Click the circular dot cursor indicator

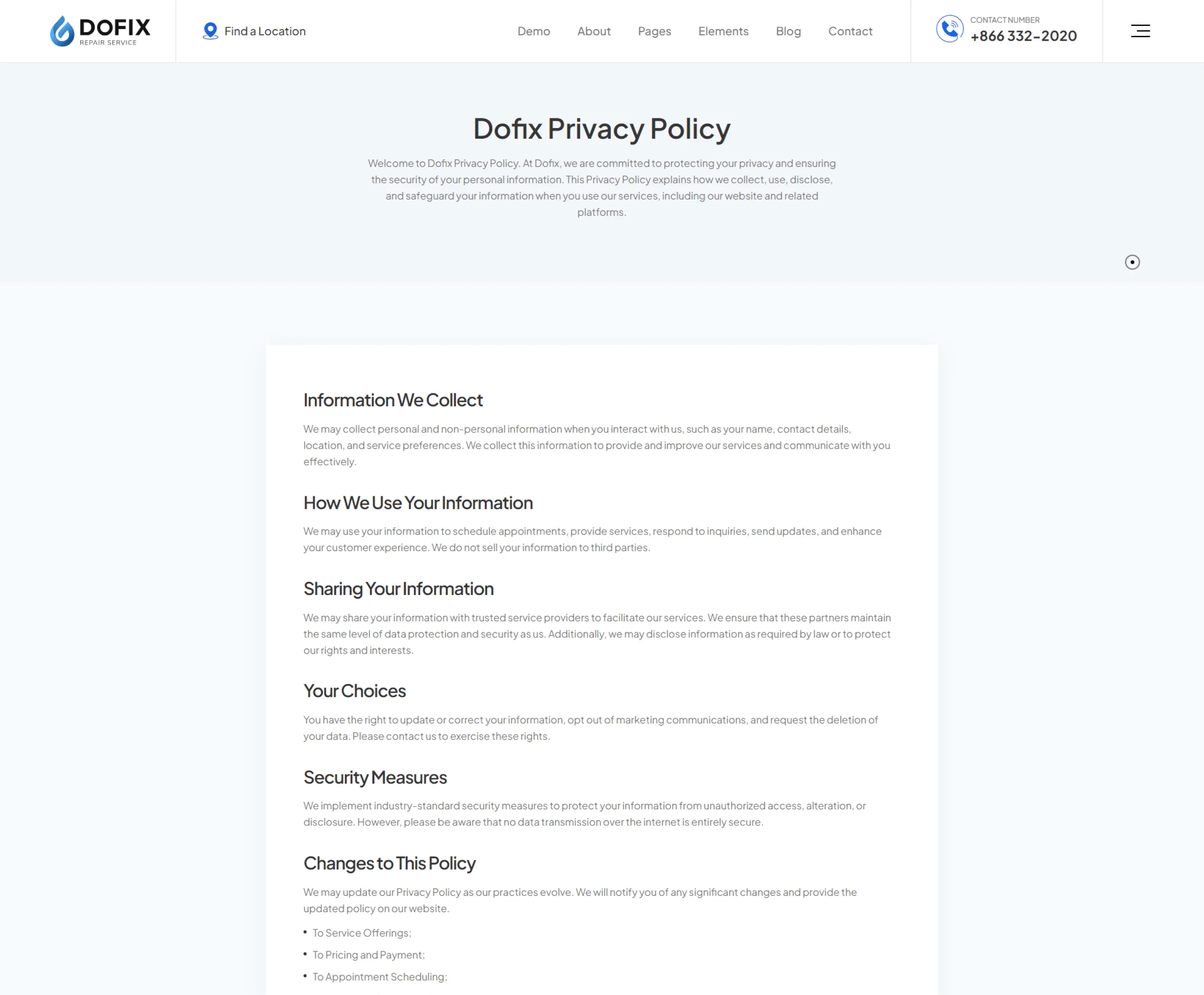coord(1132,262)
